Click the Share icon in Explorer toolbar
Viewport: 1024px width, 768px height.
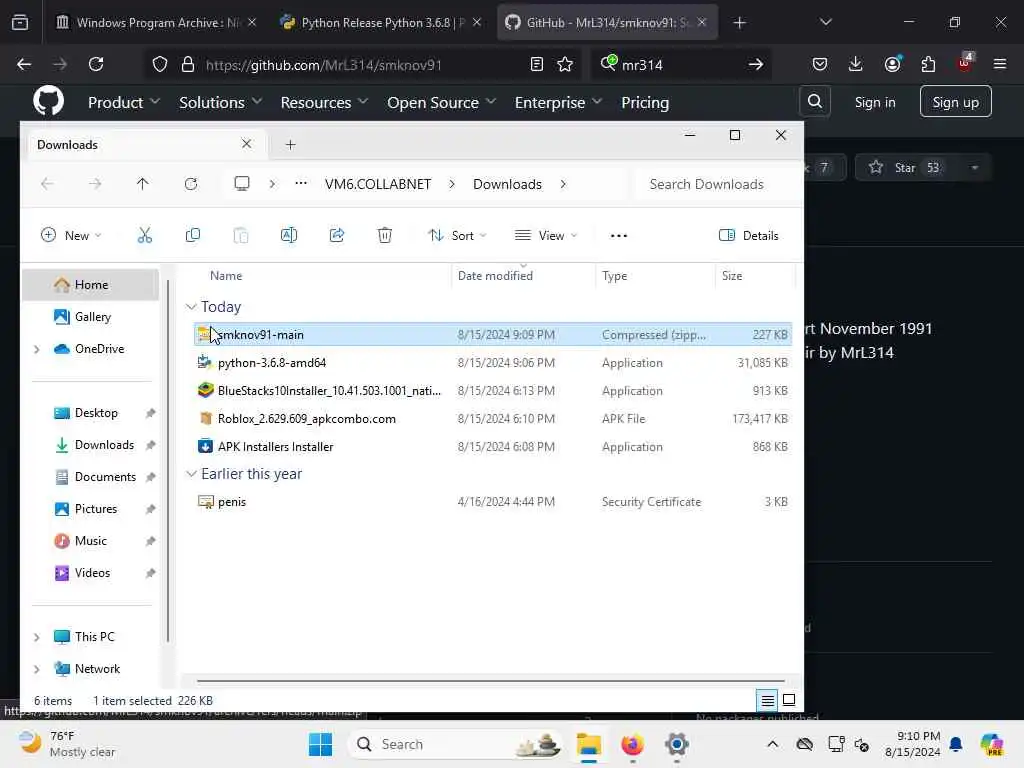pyautogui.click(x=336, y=235)
